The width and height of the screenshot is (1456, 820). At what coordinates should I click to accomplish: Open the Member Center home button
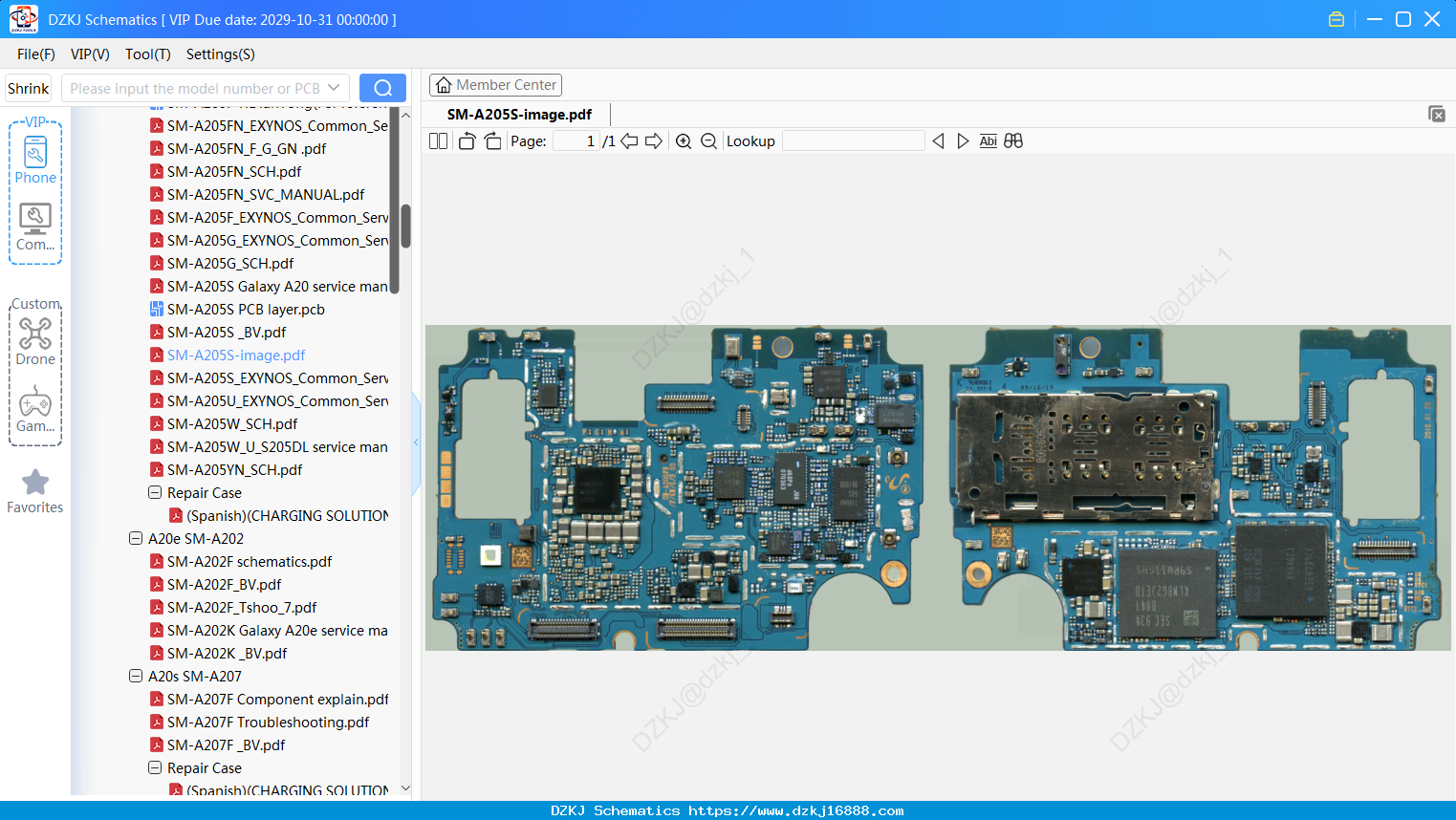point(495,85)
